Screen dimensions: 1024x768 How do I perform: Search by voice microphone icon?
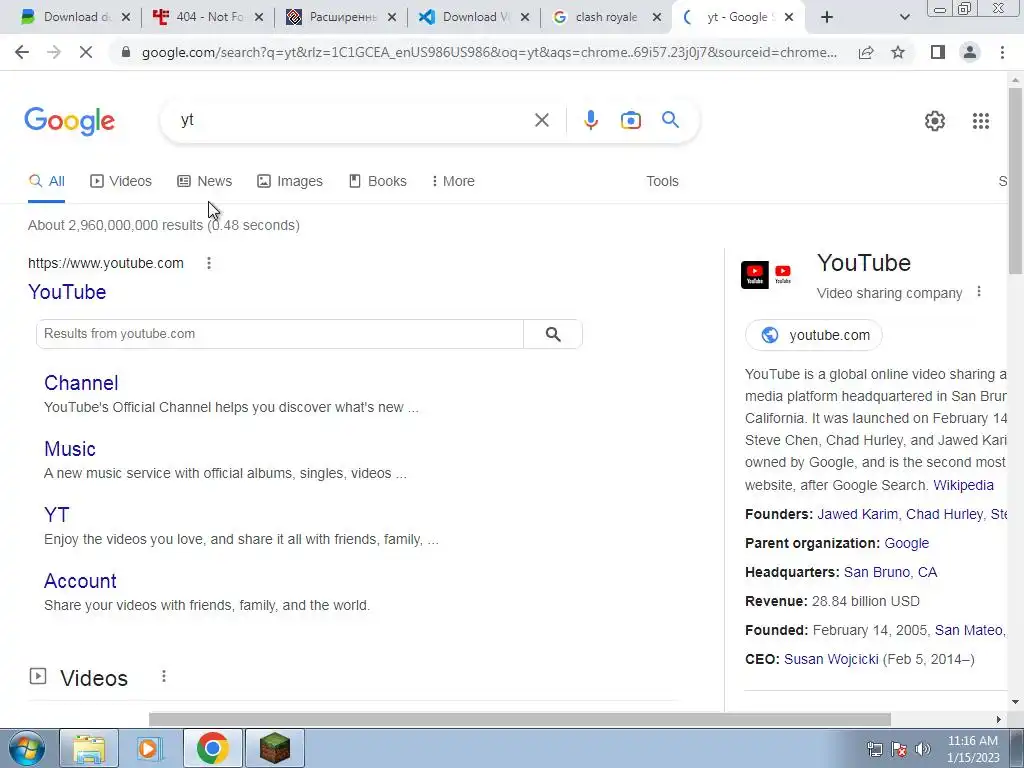coord(590,120)
